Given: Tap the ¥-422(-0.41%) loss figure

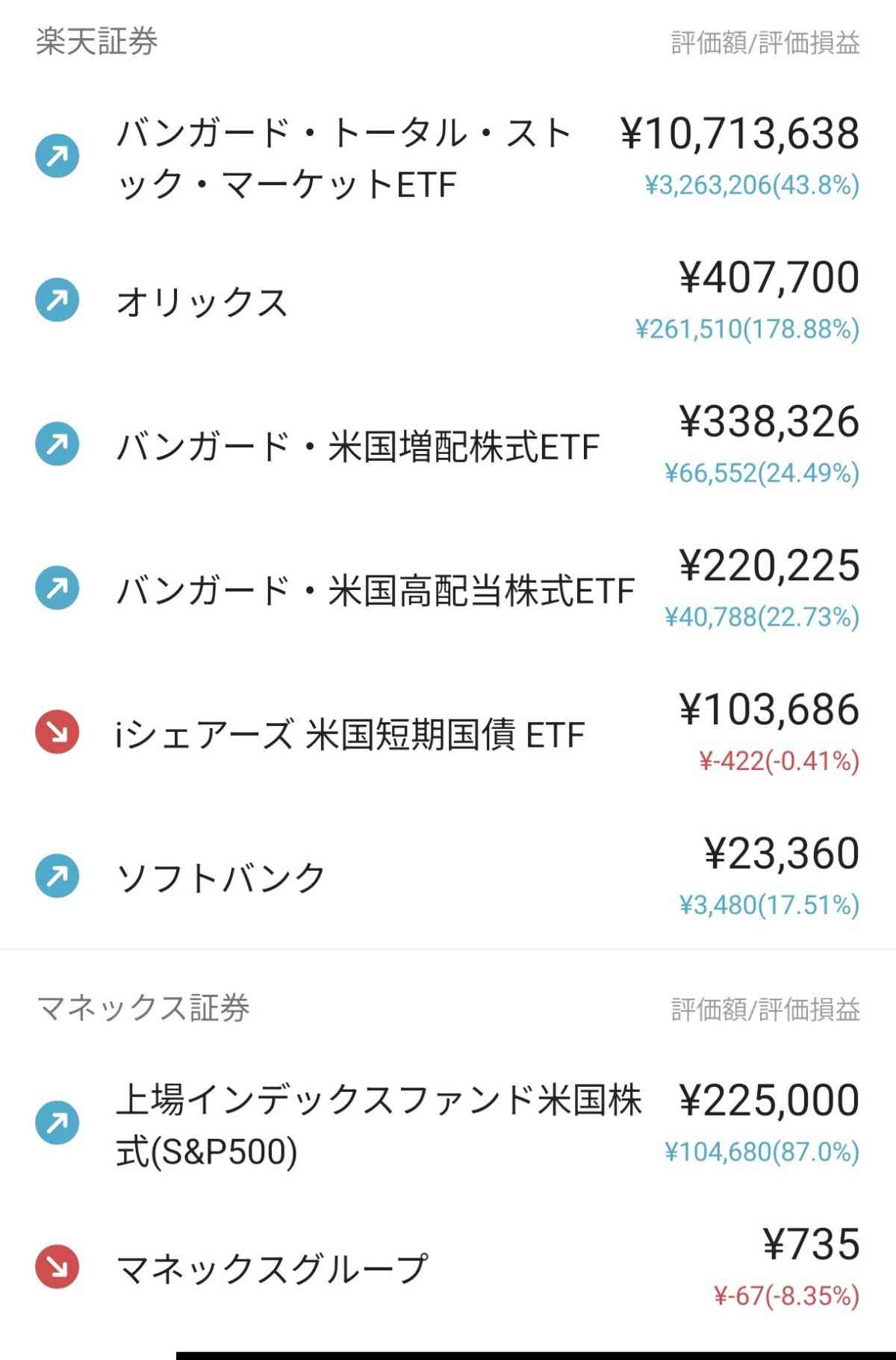Looking at the screenshot, I should pyautogui.click(x=779, y=761).
